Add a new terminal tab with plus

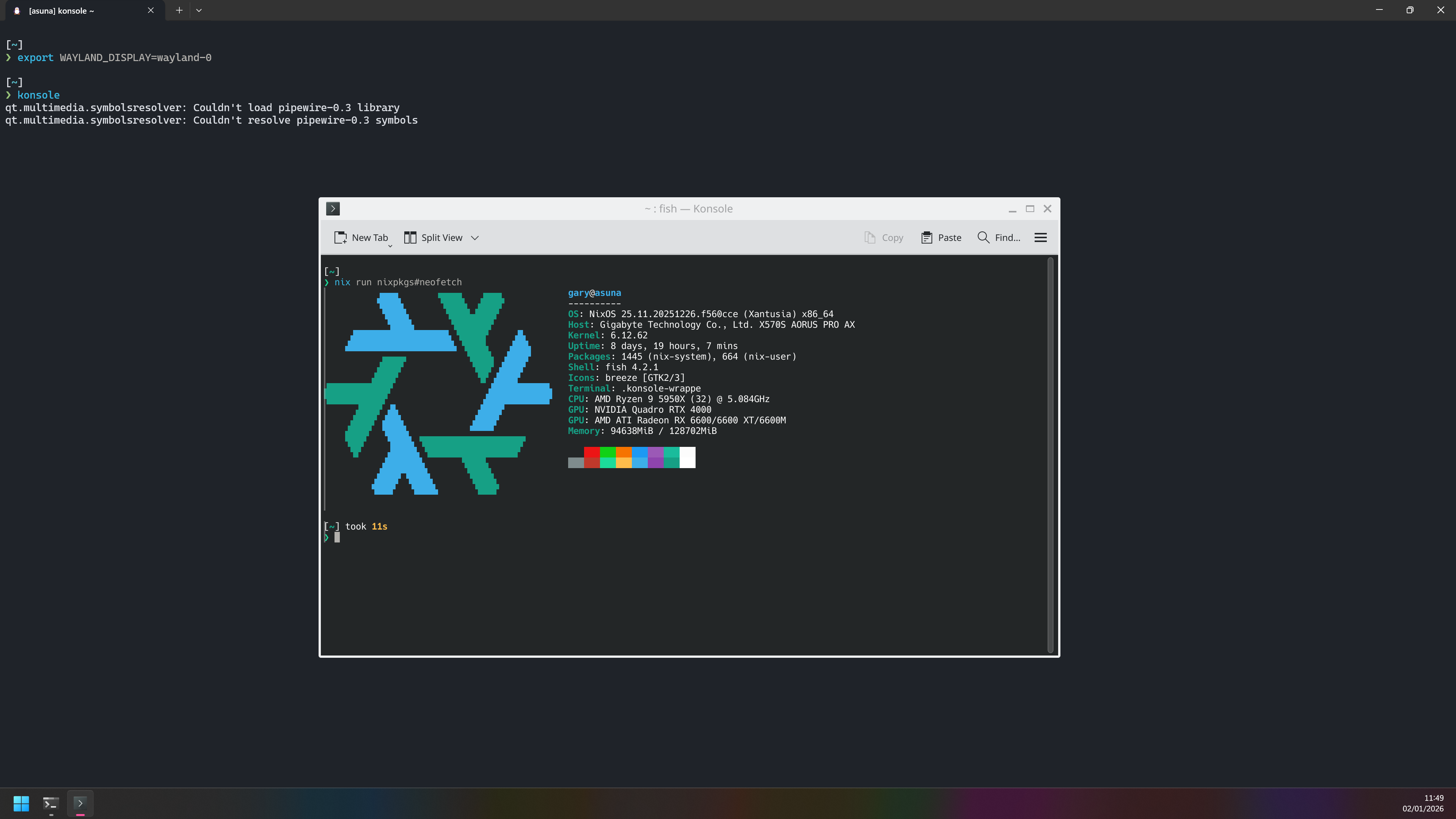pyautogui.click(x=179, y=10)
